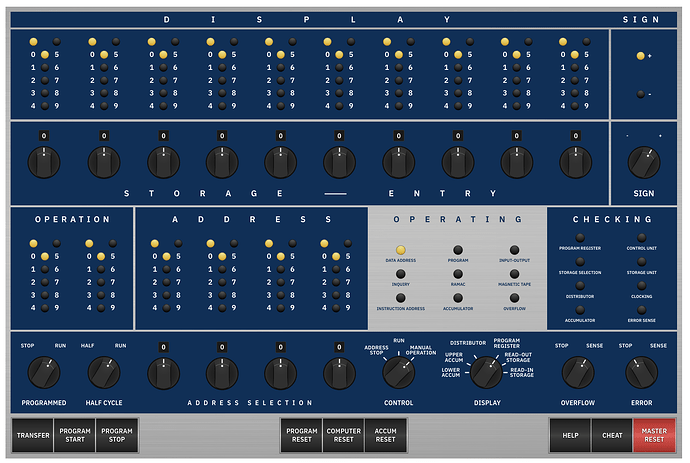Toggle the Programmed stop/run switch
This screenshot has width=690, height=463.
tap(44, 373)
